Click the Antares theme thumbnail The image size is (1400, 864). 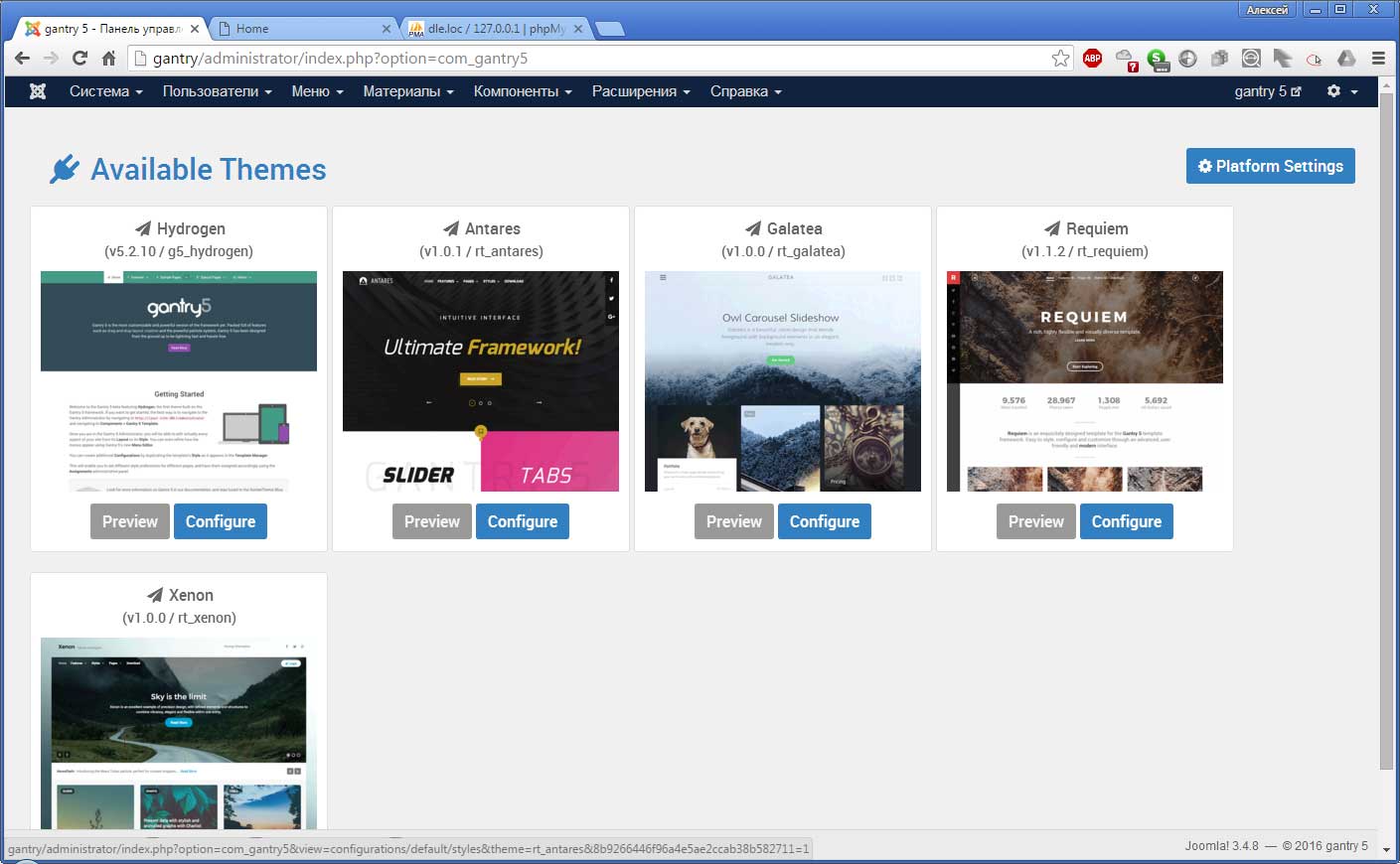[481, 381]
